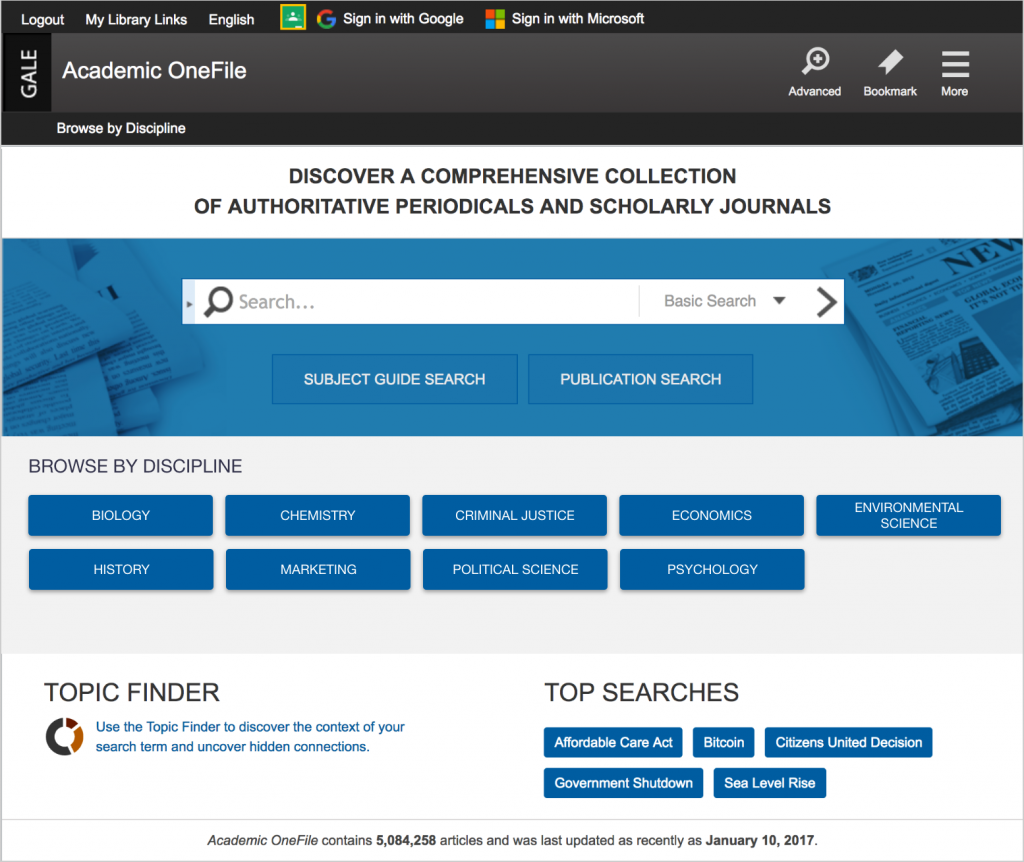
Task: Browse the Psychology discipline
Action: (711, 569)
